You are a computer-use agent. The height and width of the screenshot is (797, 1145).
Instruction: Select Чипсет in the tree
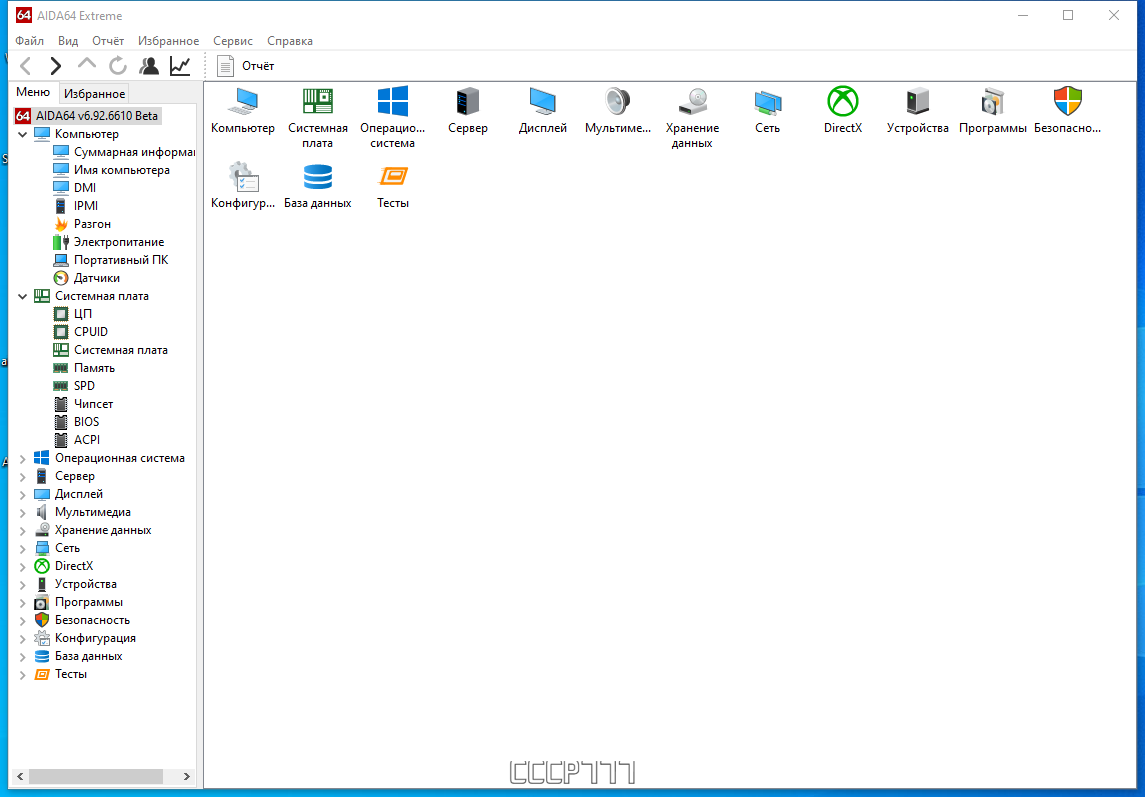point(84,404)
